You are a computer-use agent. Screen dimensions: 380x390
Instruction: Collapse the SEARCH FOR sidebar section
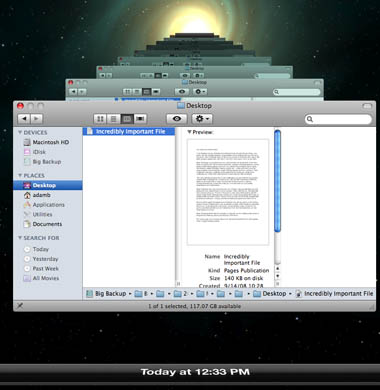coord(20,238)
